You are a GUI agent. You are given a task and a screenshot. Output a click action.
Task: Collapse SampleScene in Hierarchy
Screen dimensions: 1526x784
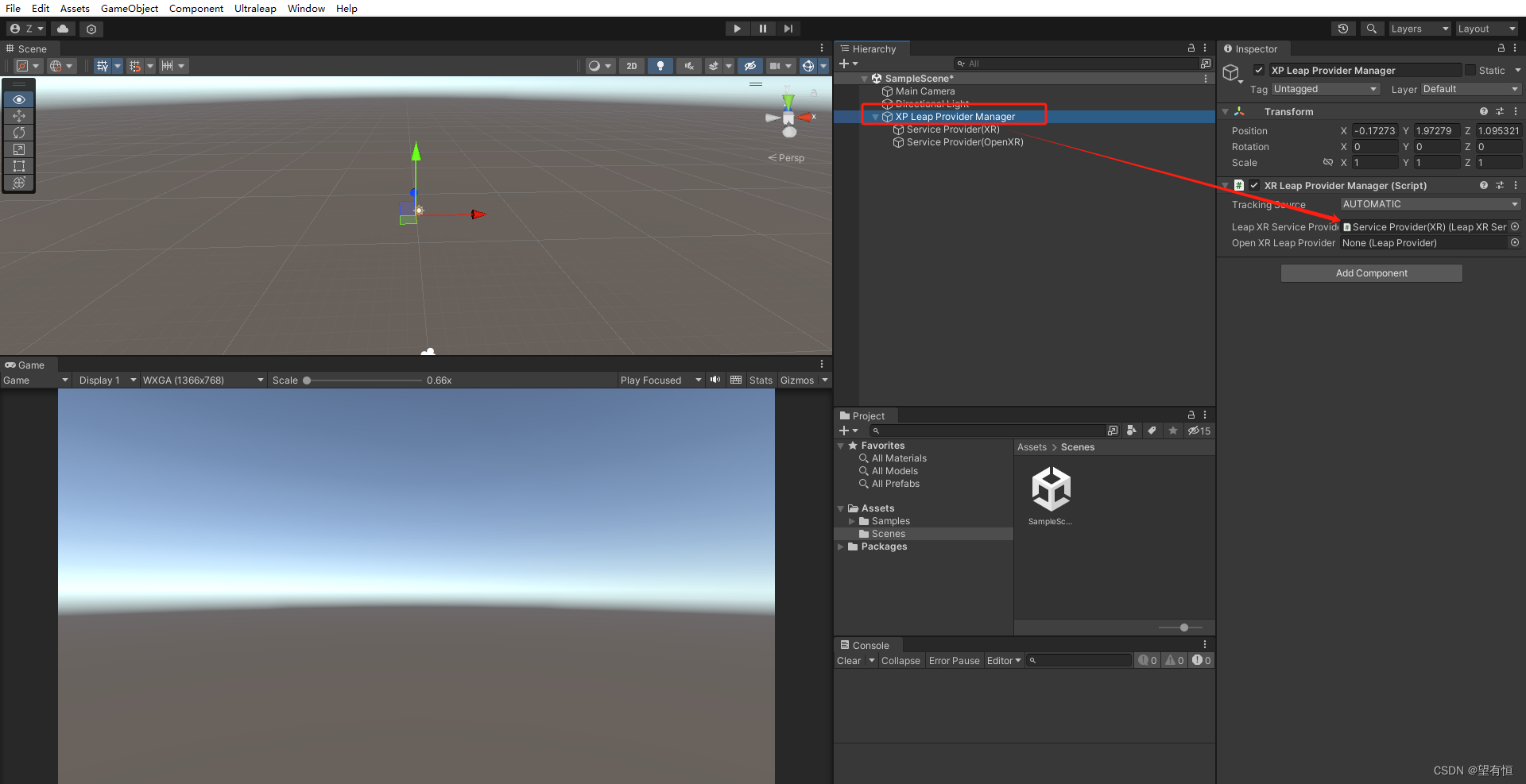(x=864, y=79)
